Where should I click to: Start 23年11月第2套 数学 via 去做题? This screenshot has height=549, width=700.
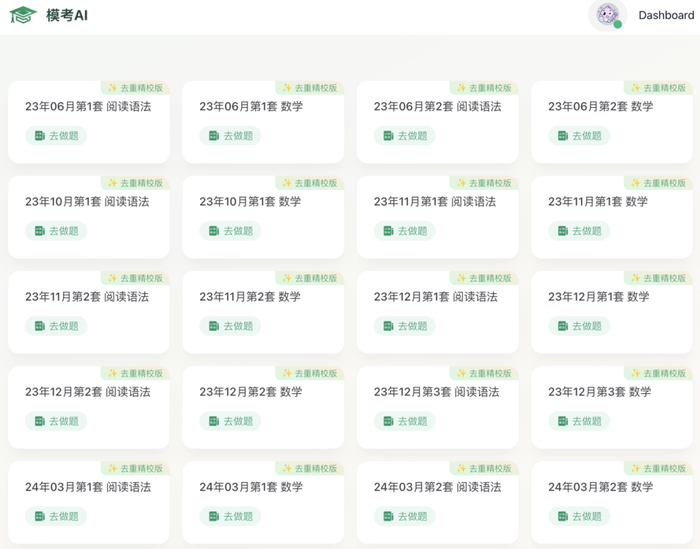coord(230,326)
